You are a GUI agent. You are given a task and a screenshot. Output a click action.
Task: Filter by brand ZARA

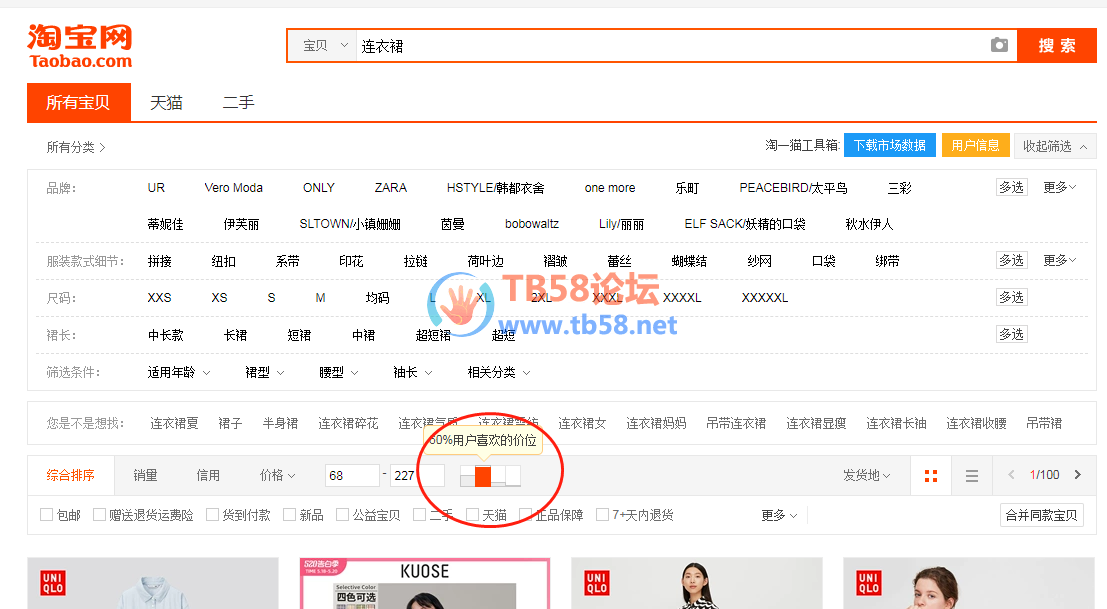tap(390, 188)
